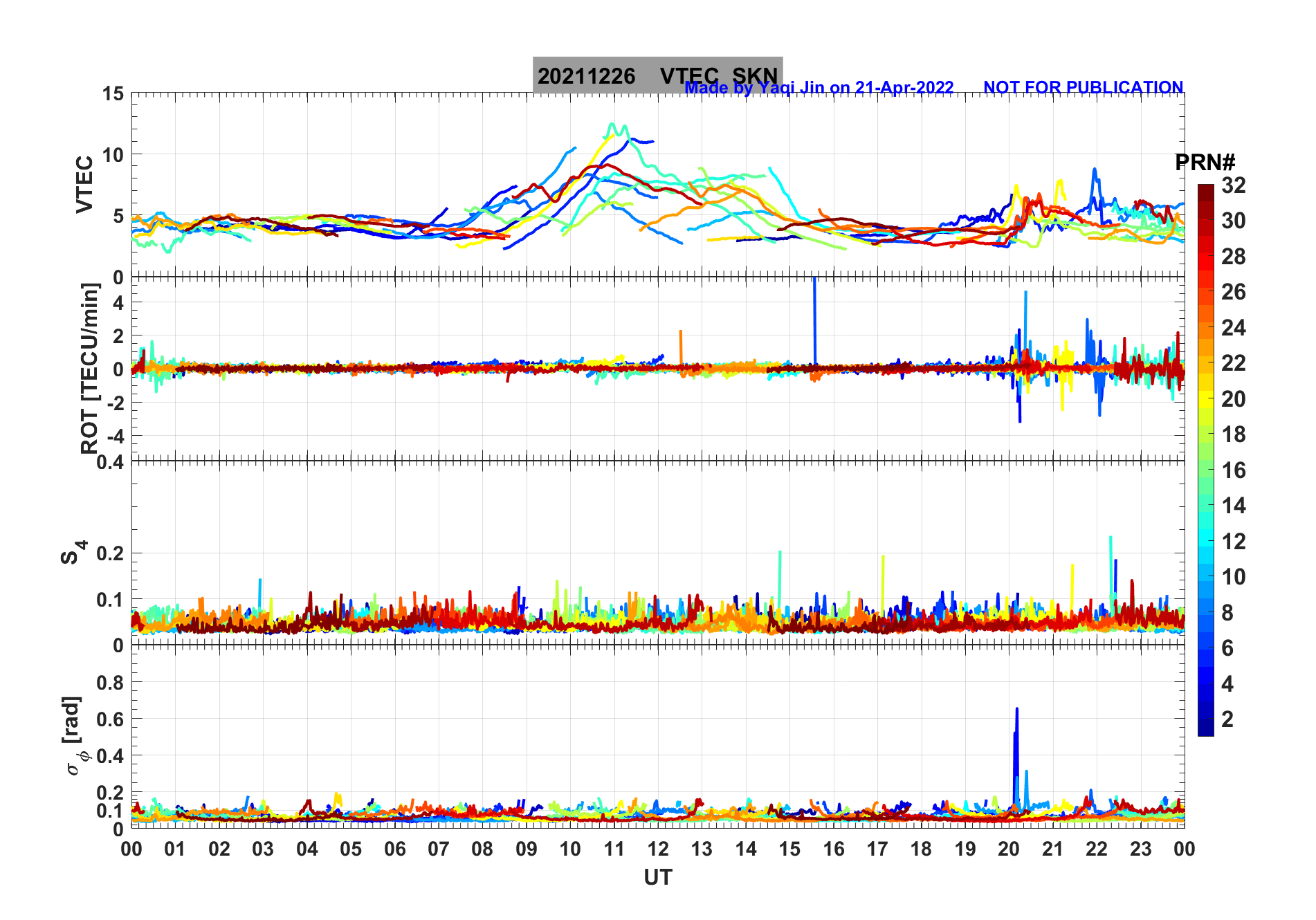
Task: Click the "PRN#" colorbar heading
Action: (x=1205, y=163)
